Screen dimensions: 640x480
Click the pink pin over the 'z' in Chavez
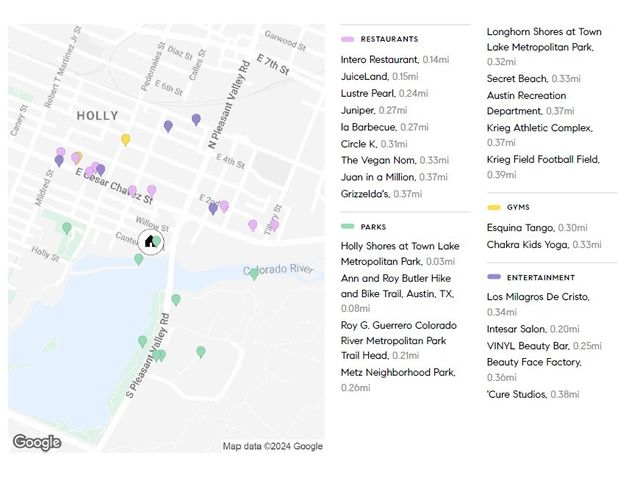tap(132, 191)
